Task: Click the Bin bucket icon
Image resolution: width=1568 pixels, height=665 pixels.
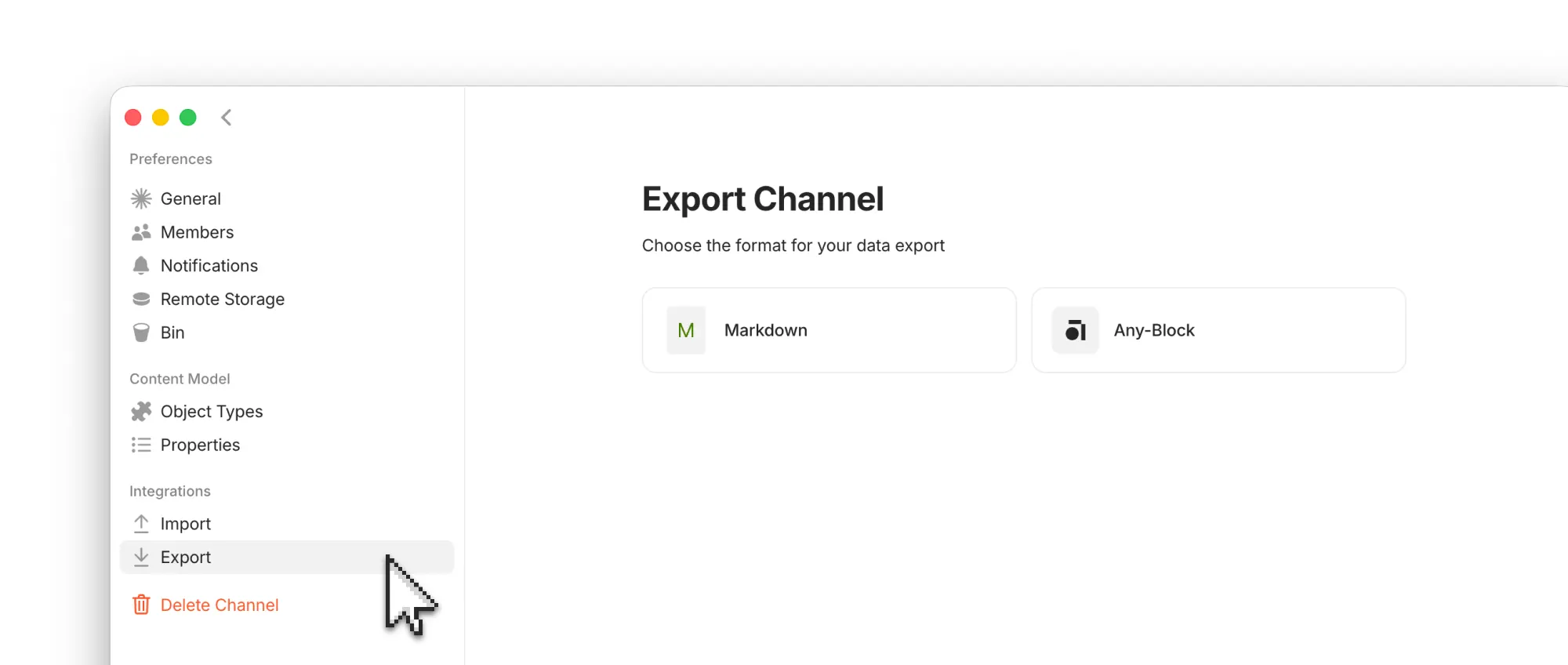Action: (x=141, y=332)
